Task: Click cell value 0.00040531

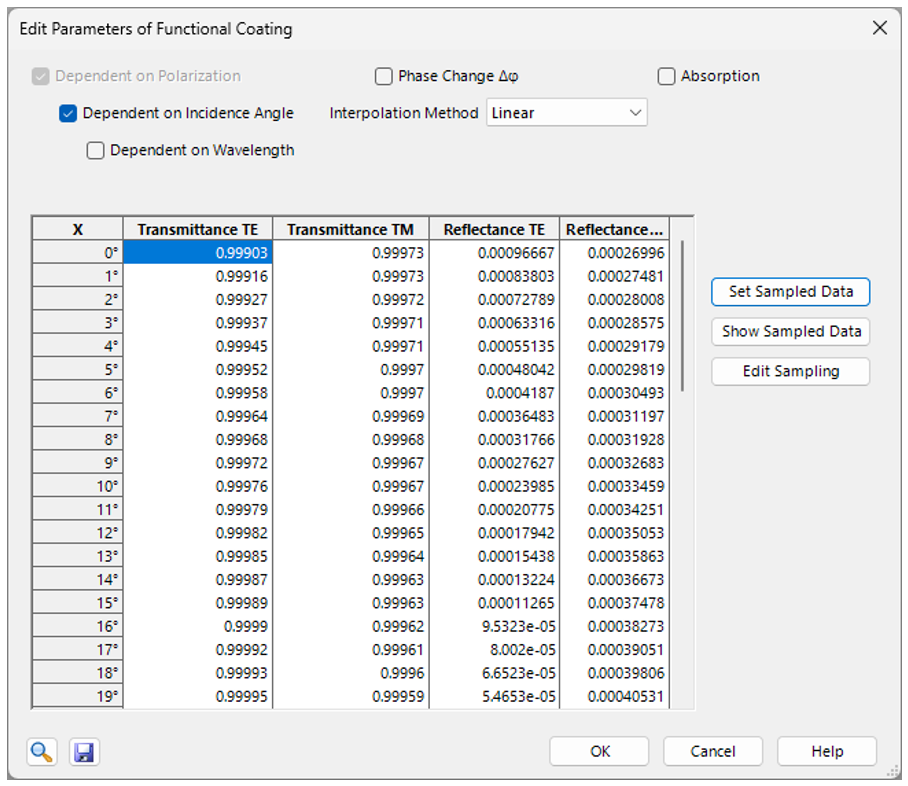Action: point(614,696)
